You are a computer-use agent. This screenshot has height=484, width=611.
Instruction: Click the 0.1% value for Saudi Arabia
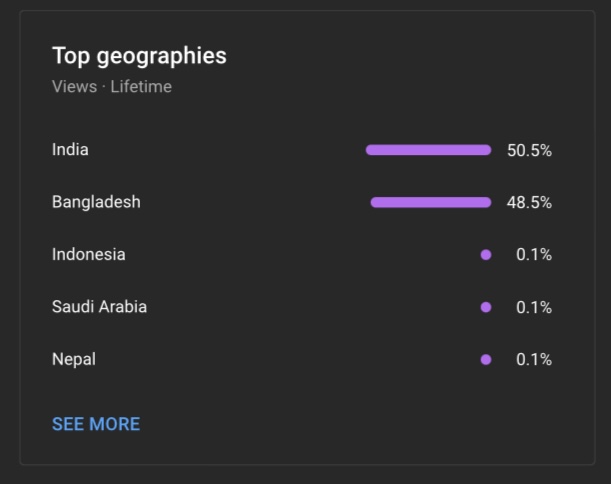534,307
